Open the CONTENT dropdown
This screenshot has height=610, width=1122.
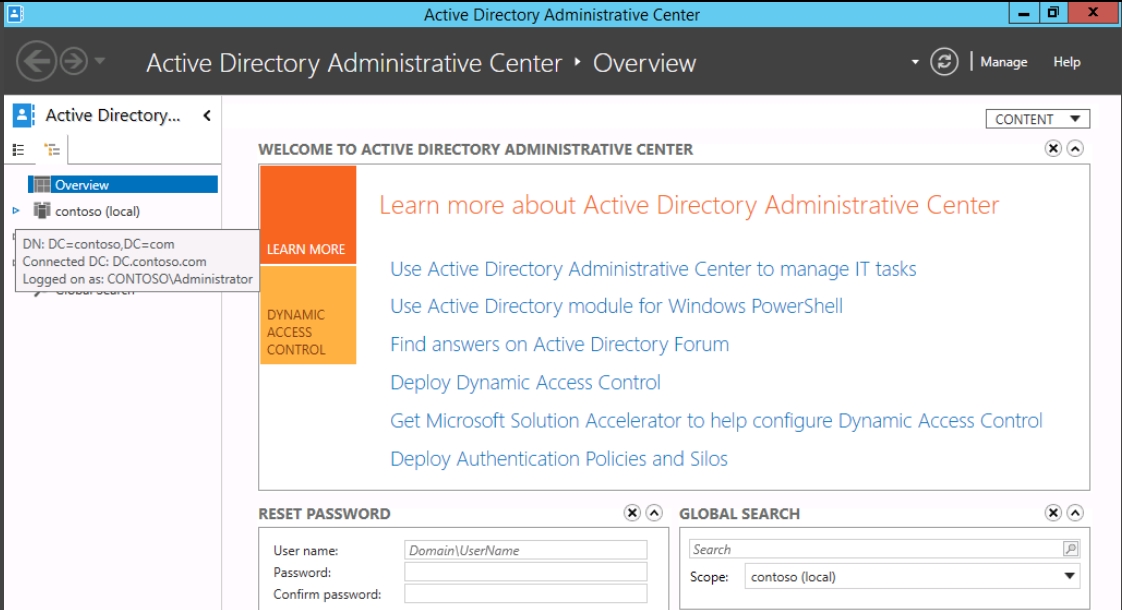(1037, 119)
